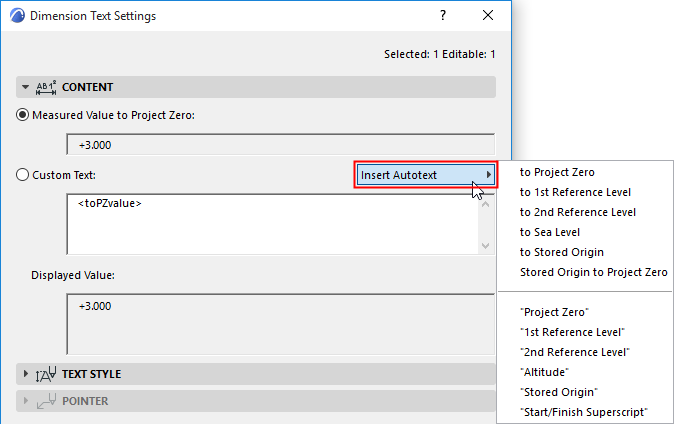674x424 pixels.
Task: Click the custom text scrollbar down arrow
Action: 486,246
